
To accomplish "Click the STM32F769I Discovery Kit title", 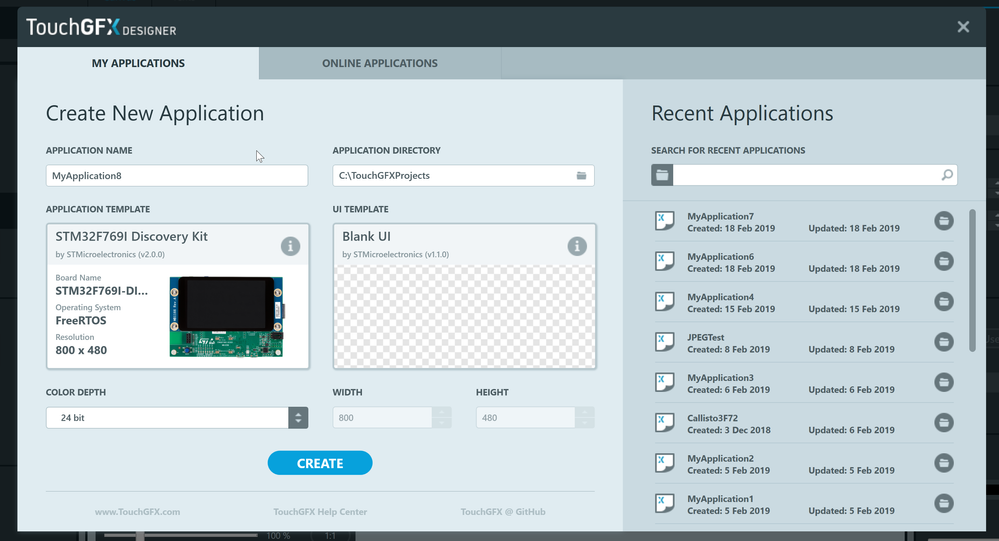I will [x=131, y=236].
